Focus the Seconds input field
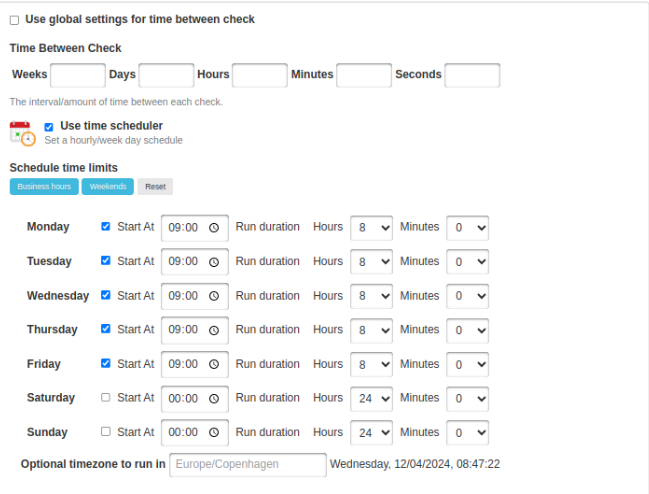 472,75
